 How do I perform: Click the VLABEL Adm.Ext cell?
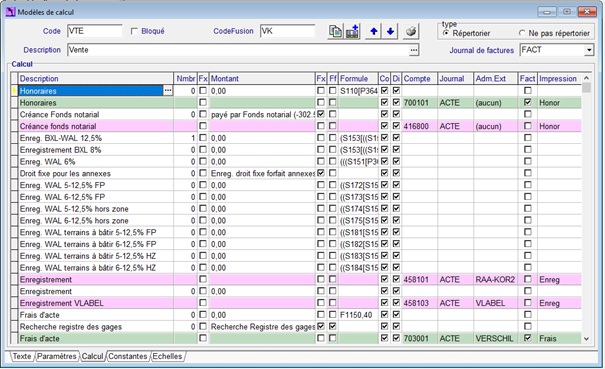495,303
